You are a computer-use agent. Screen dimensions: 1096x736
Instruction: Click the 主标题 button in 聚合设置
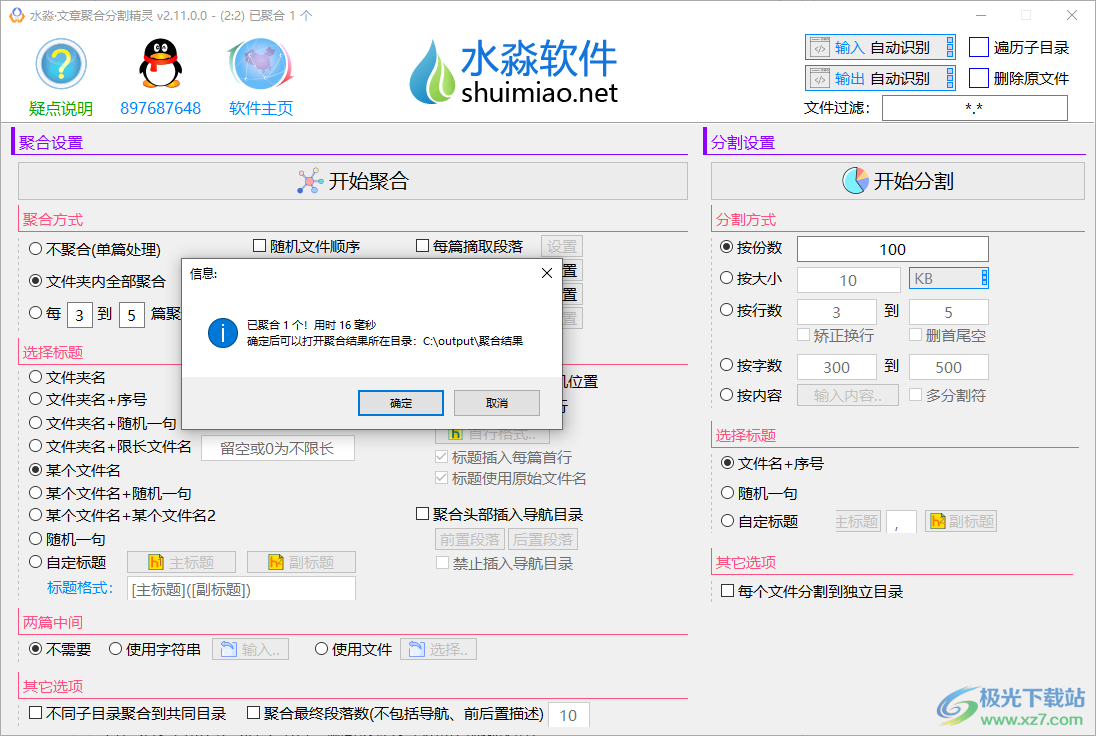coord(181,562)
